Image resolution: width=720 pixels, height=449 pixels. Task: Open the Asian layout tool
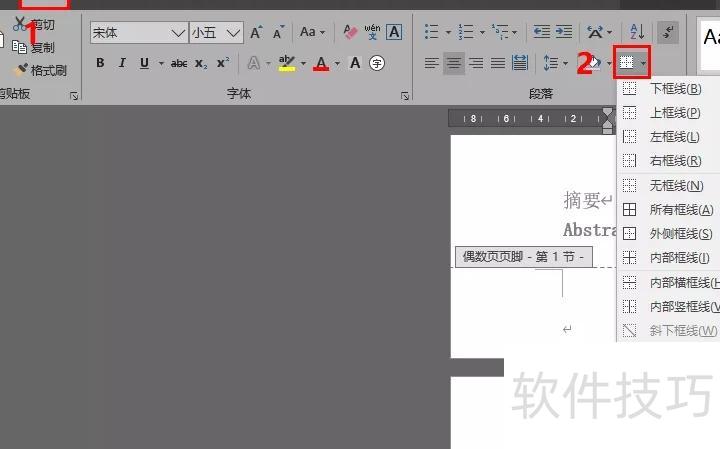point(595,32)
